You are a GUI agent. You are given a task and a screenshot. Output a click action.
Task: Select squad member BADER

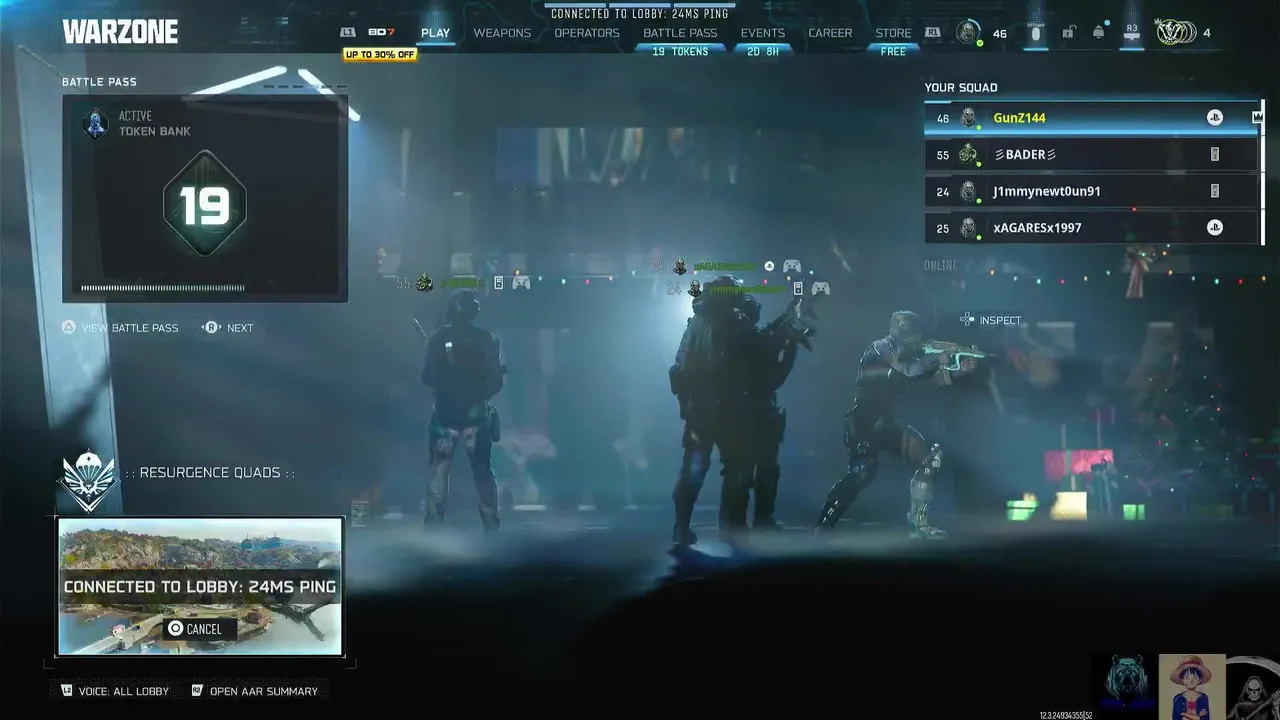[x=1092, y=155]
